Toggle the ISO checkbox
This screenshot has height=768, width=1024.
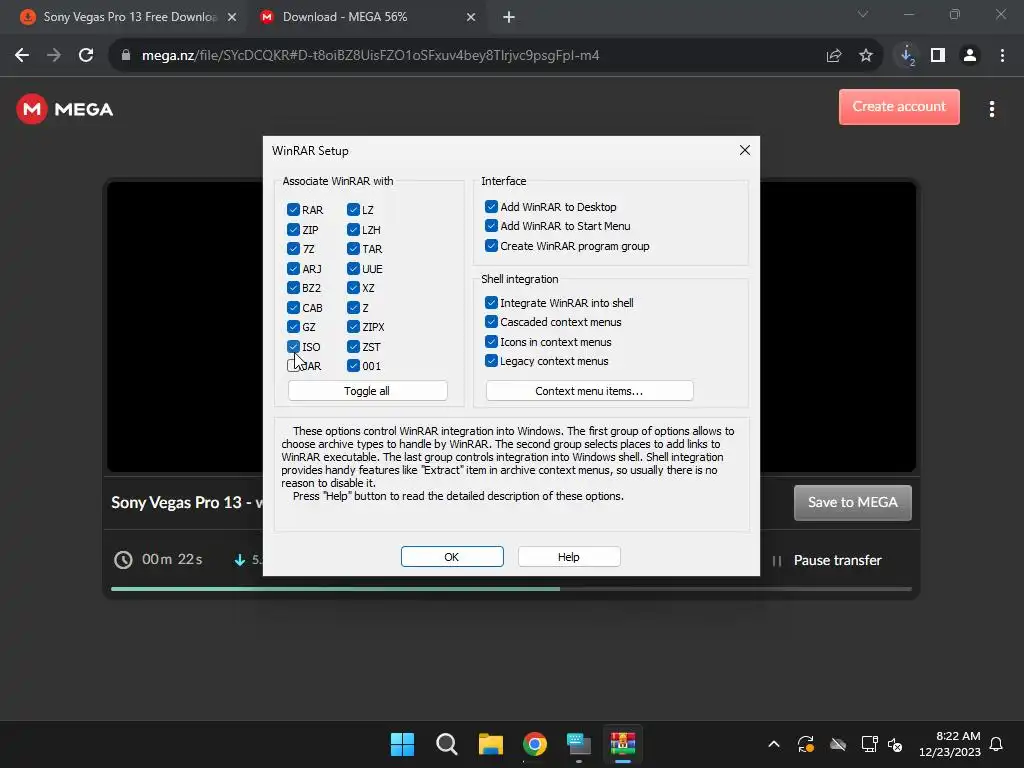tap(293, 346)
